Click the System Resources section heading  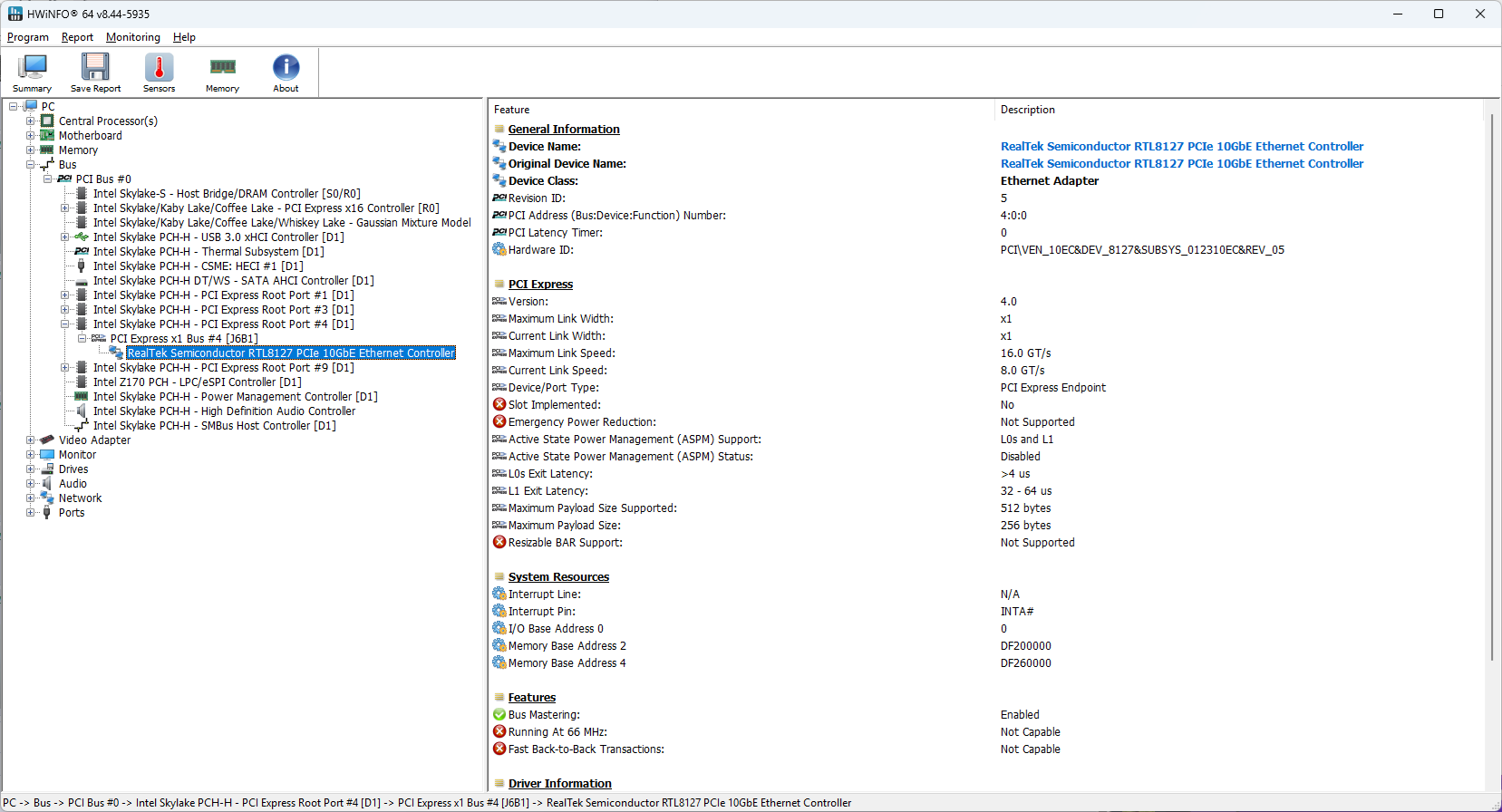click(x=558, y=576)
